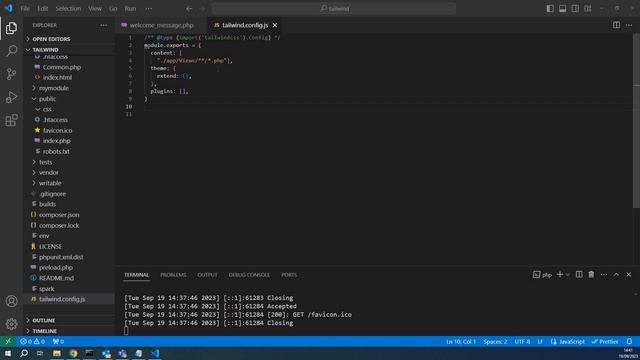
Task: Expand the OUTLINE section
Action: [69, 320]
